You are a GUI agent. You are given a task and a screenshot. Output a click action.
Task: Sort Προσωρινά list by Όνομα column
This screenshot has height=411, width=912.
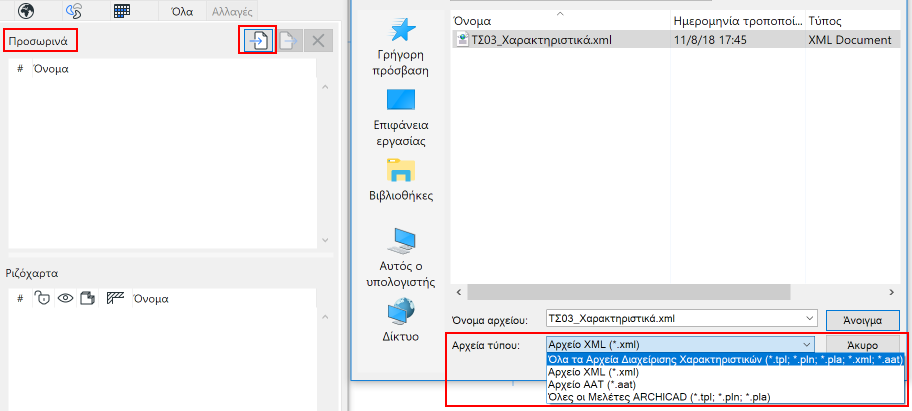[51, 69]
